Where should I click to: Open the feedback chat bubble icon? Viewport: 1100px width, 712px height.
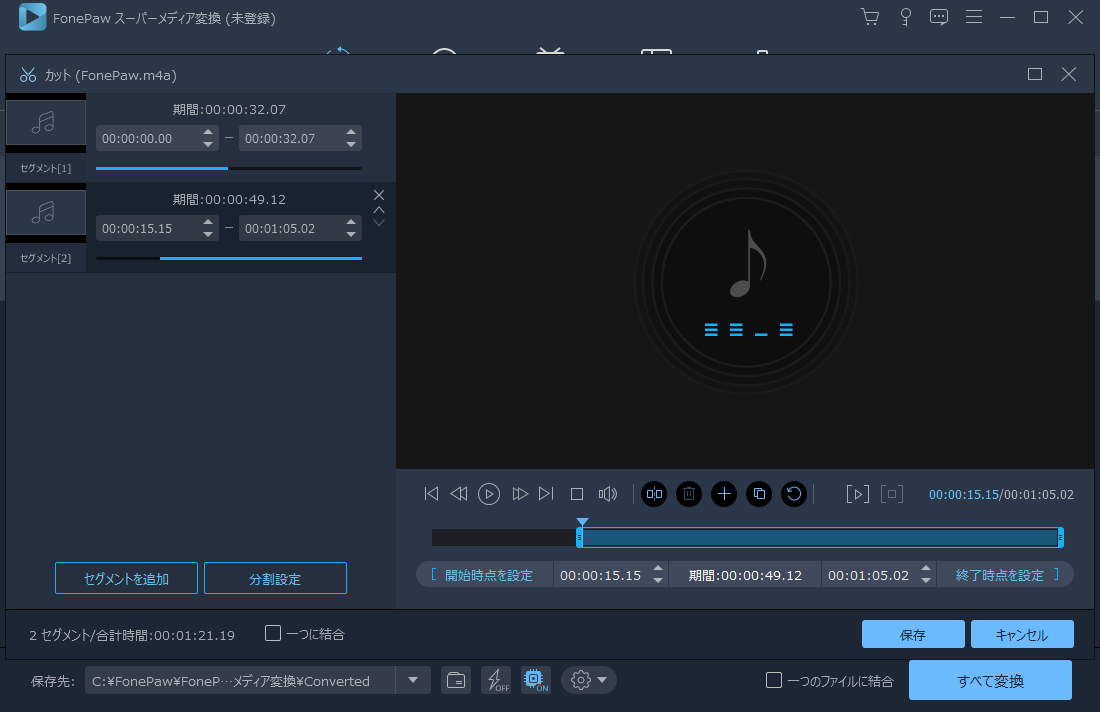[x=939, y=17]
